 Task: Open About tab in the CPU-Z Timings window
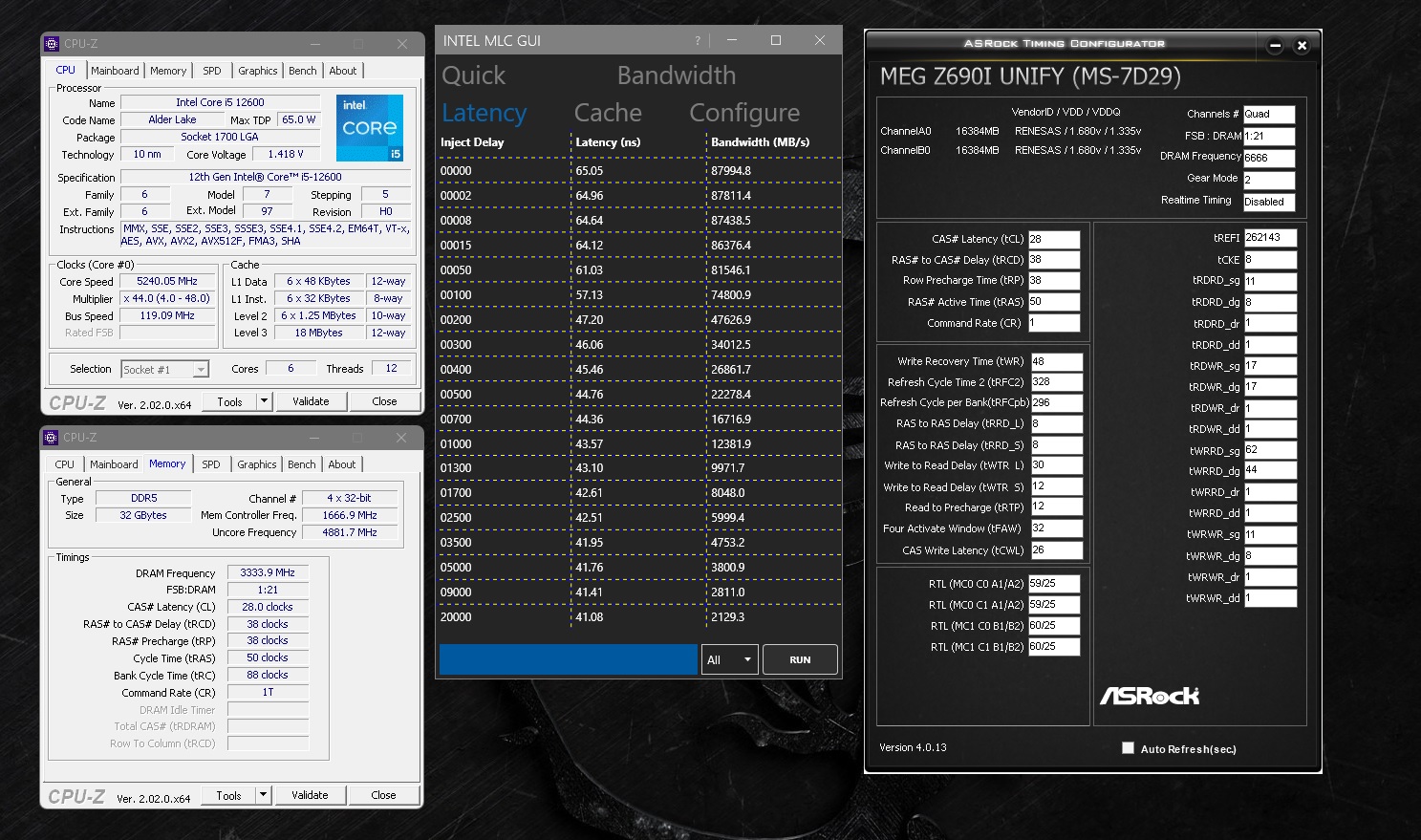tap(342, 464)
